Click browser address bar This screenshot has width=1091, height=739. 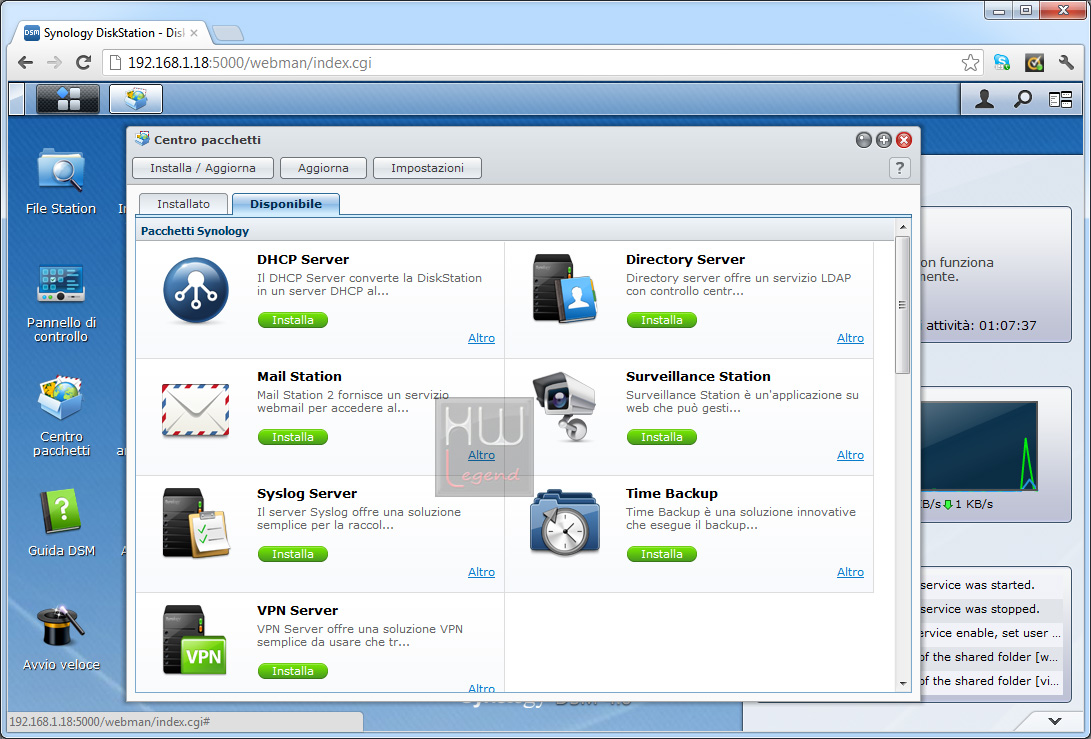[x=543, y=63]
